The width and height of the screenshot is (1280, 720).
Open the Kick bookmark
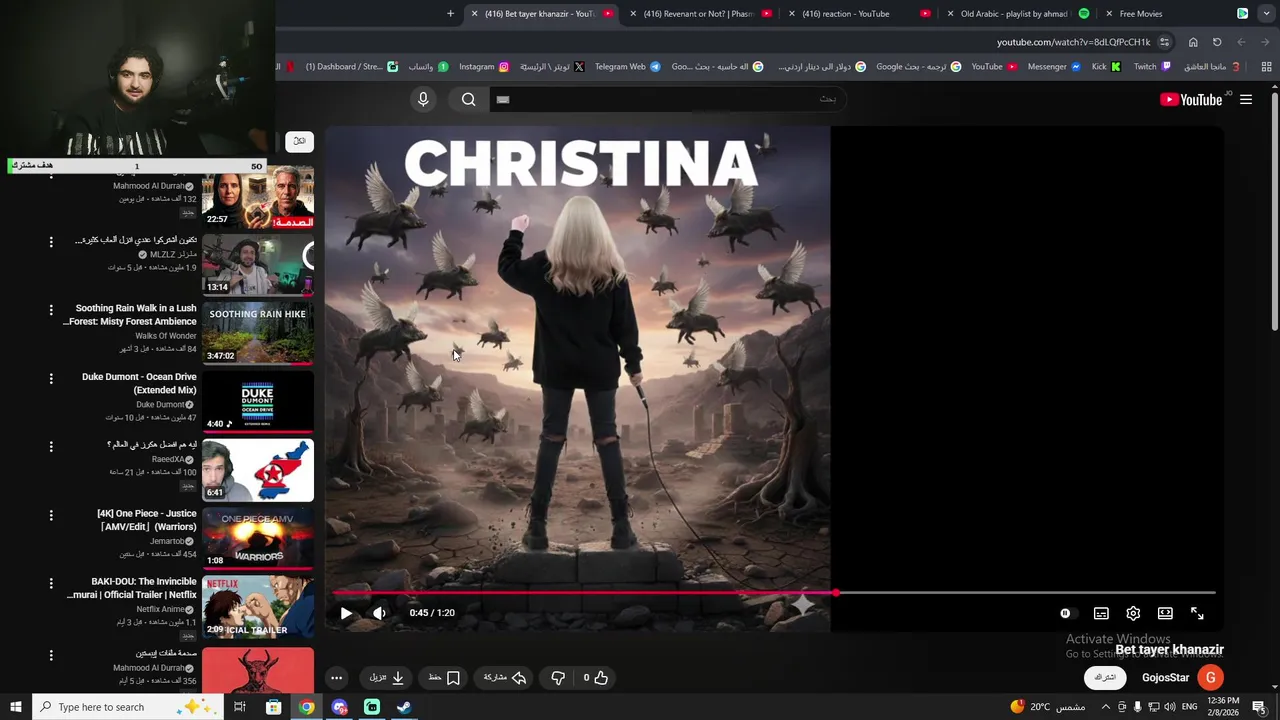pos(1106,67)
